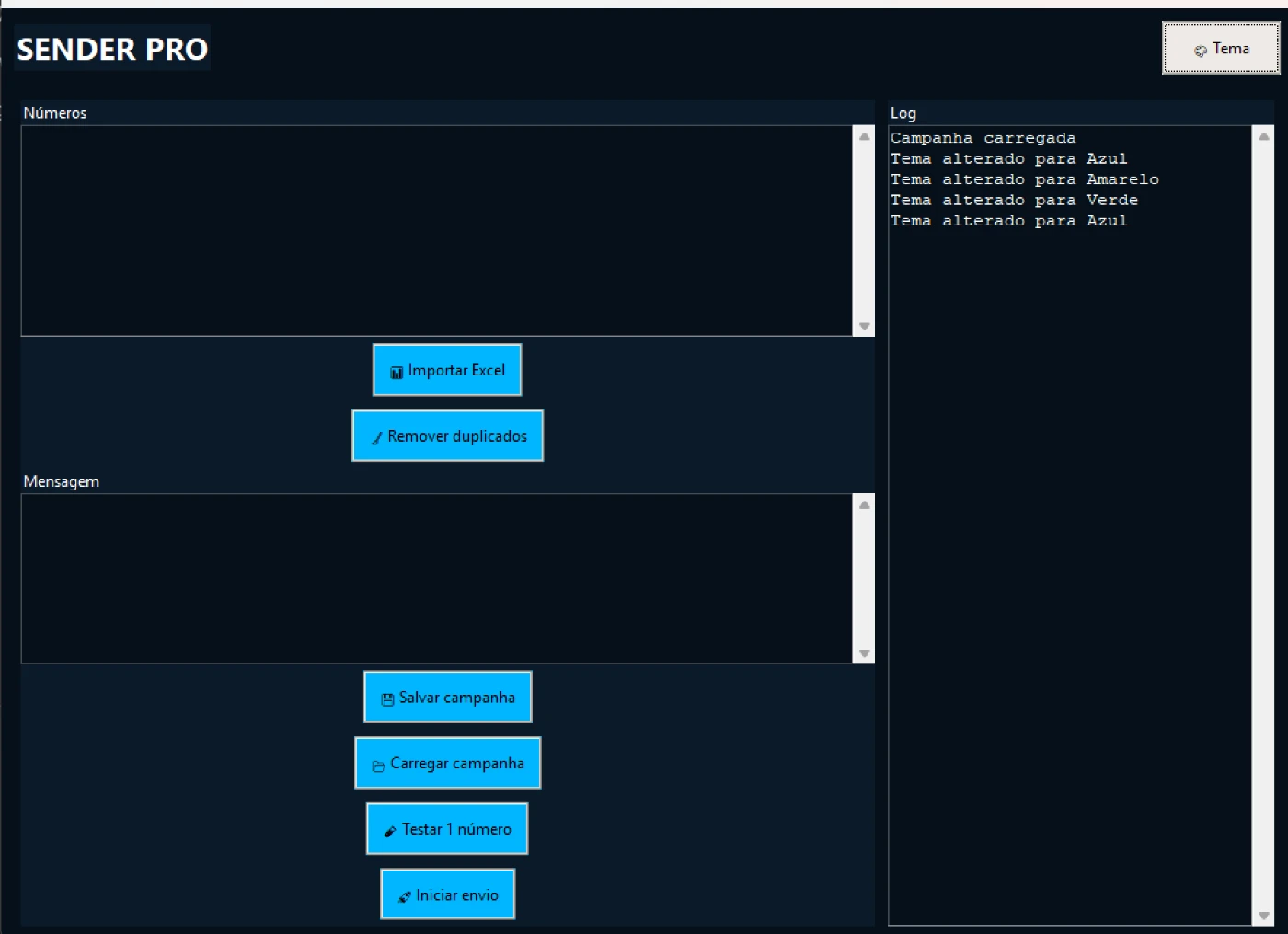This screenshot has width=1288, height=934.
Task: Click the SENDER PRO title label
Action: point(112,49)
